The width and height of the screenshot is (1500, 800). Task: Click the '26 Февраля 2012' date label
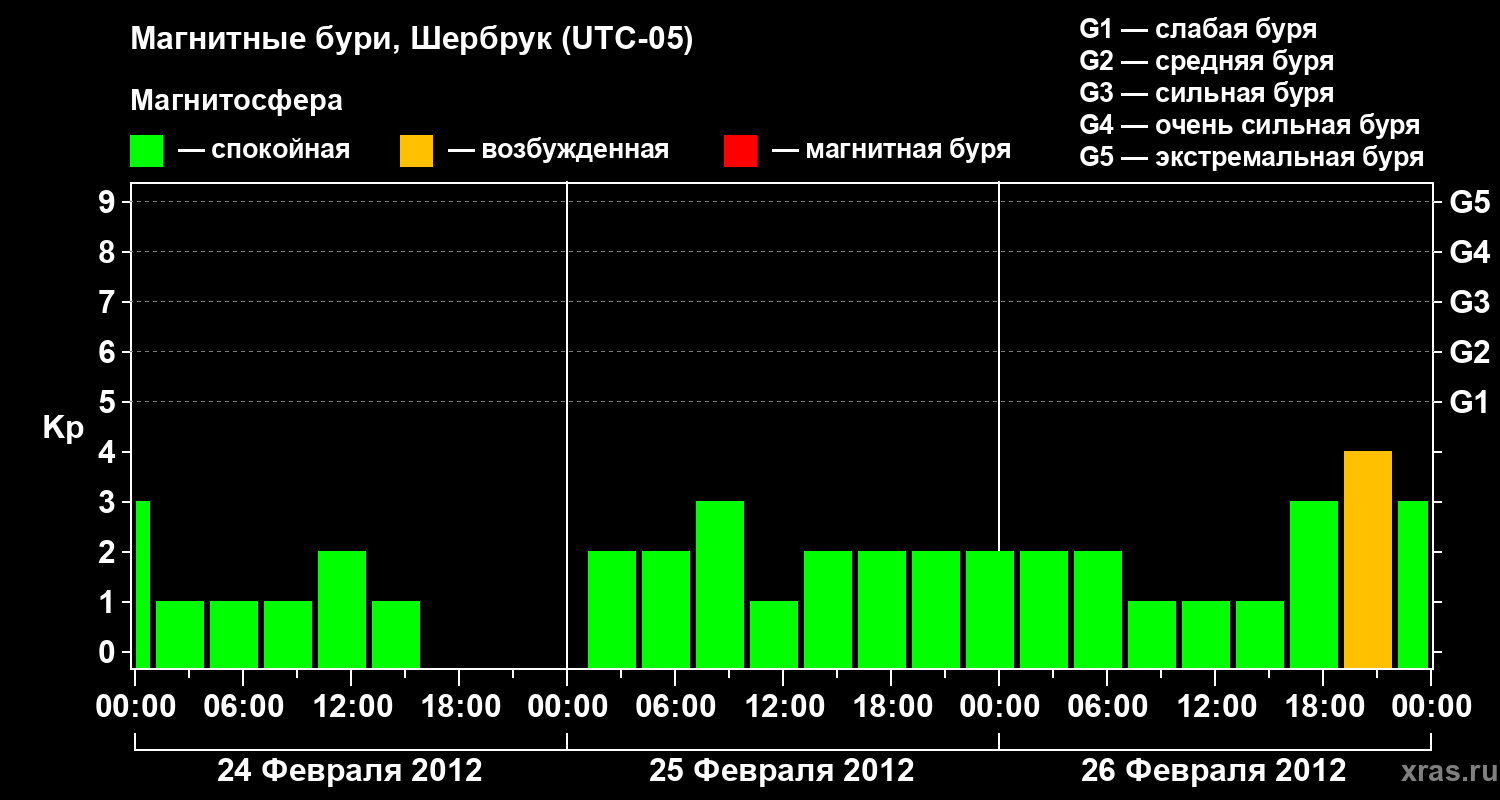click(x=1214, y=771)
